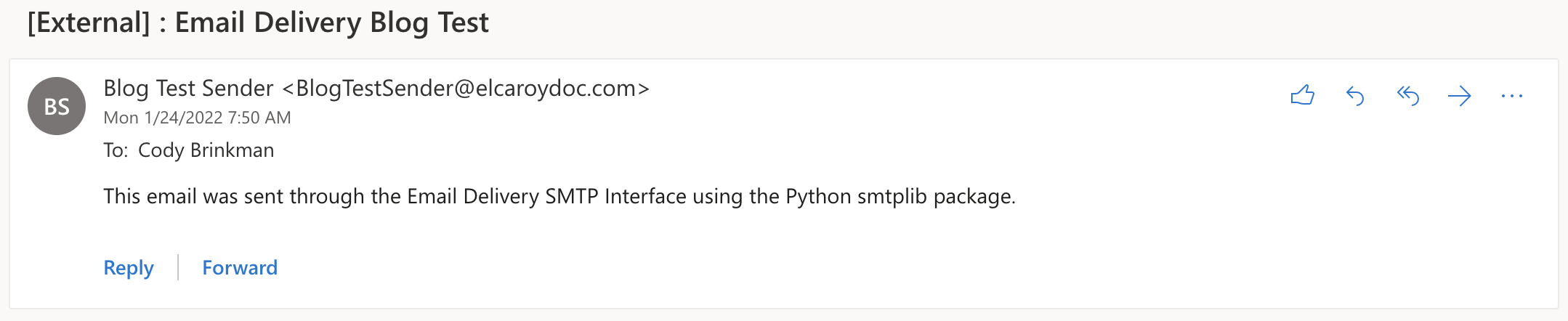This screenshot has height=321, width=1568.
Task: Click the BlogTestSender@elcaroydoc.com email address
Action: click(x=466, y=88)
